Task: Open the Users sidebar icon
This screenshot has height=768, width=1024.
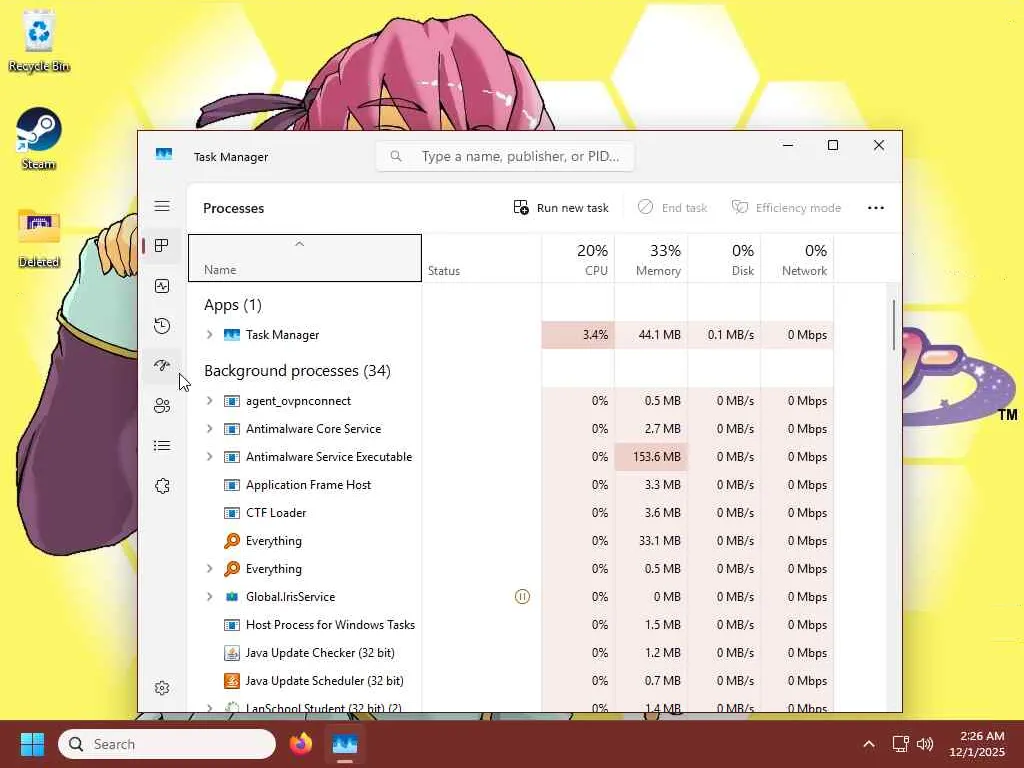Action: tap(162, 406)
